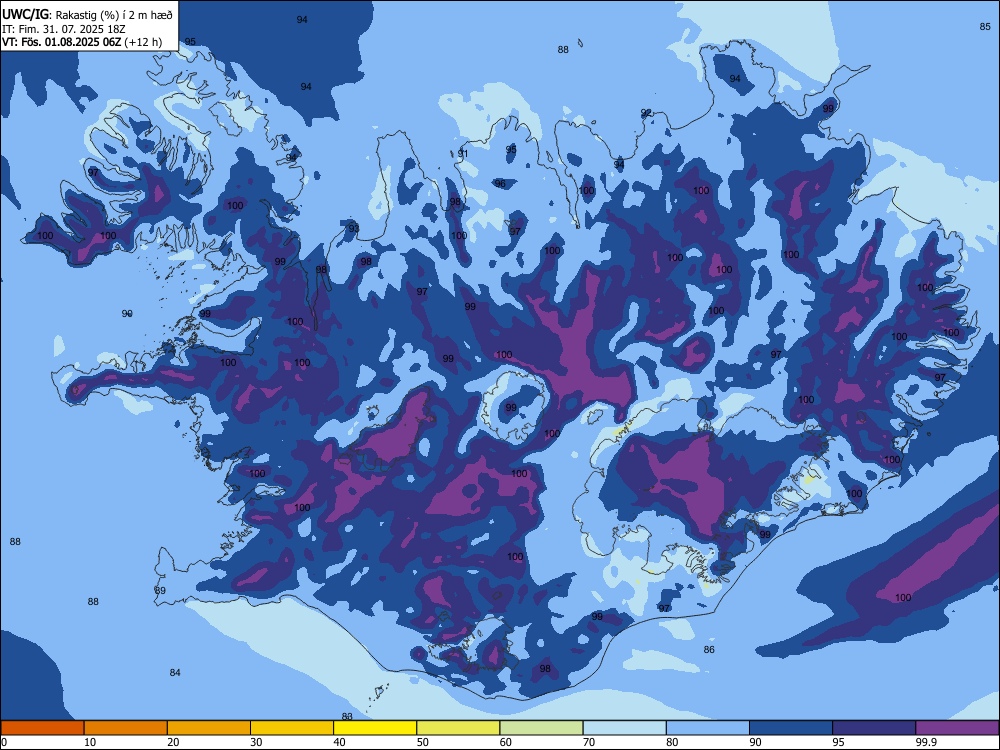This screenshot has width=1000, height=750.
Task: Select the 50–60 yellow-green legend swatch
Action: click(x=458, y=728)
